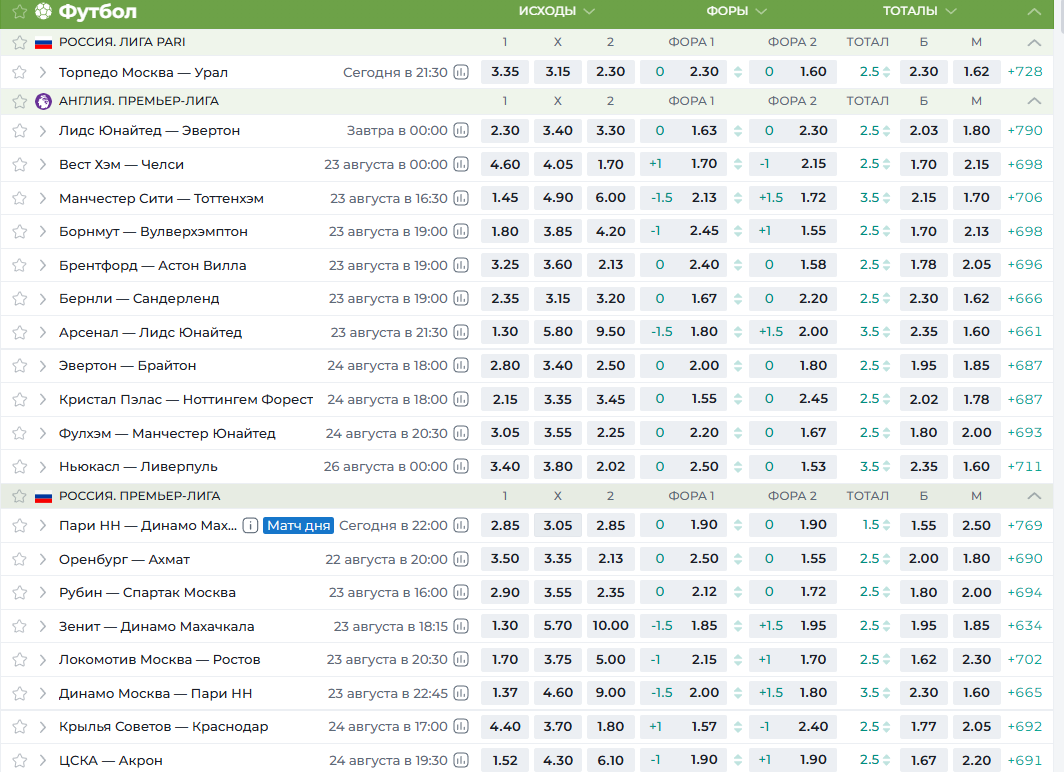Screen dimensions: 1064x772
Task: Open +790 markets for Лидс Юнайтед — Эвертон
Action: (x=1025, y=130)
